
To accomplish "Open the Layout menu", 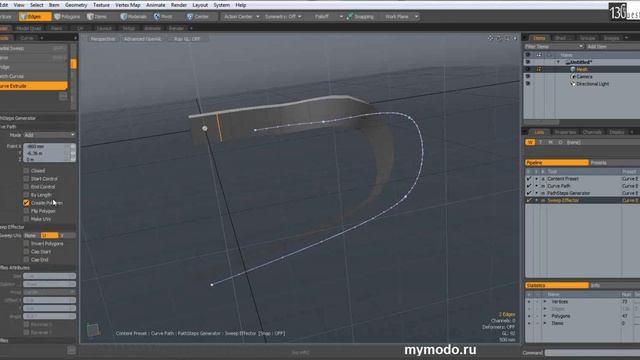I will pos(200,5).
